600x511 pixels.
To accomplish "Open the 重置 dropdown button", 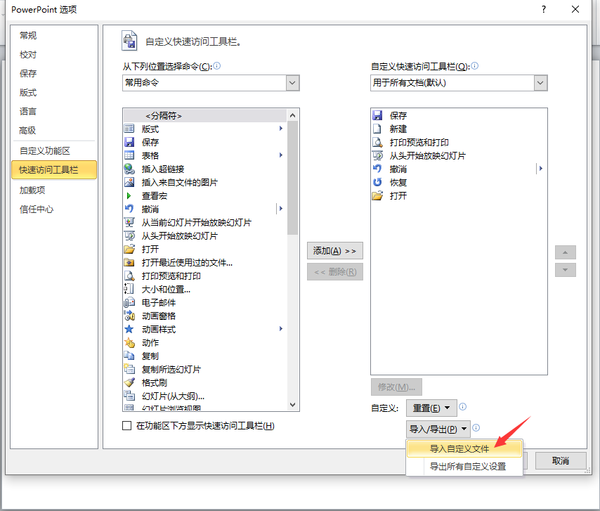I will tap(431, 408).
